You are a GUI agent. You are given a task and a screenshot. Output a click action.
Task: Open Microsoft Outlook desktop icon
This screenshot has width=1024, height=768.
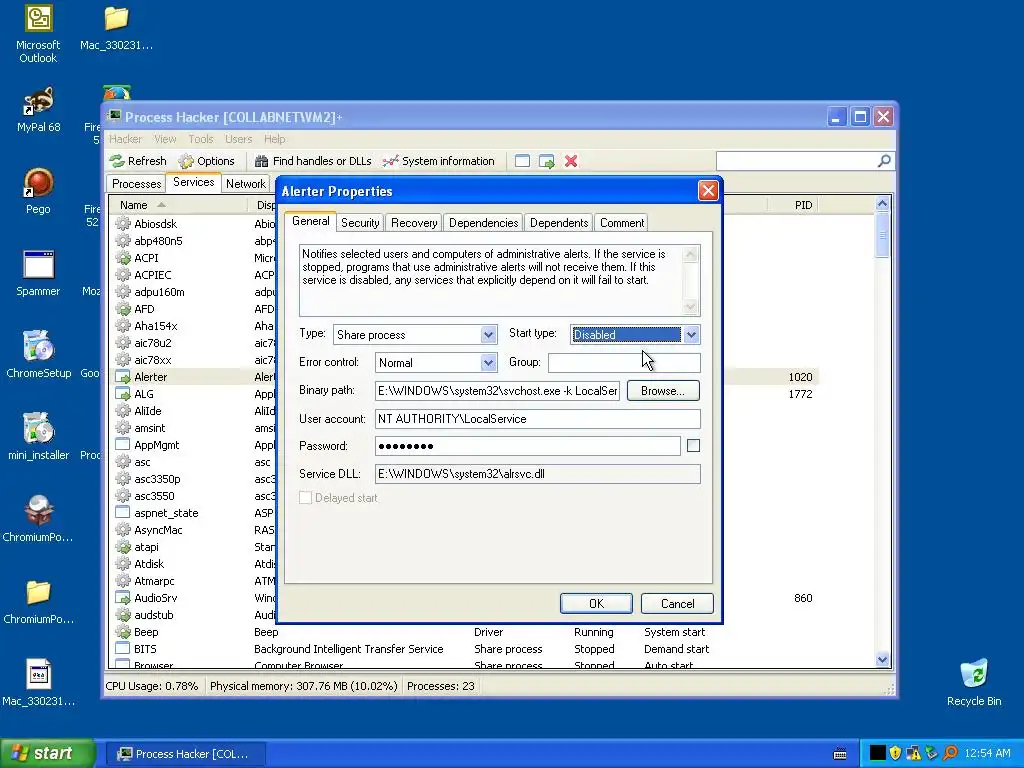pos(39,34)
